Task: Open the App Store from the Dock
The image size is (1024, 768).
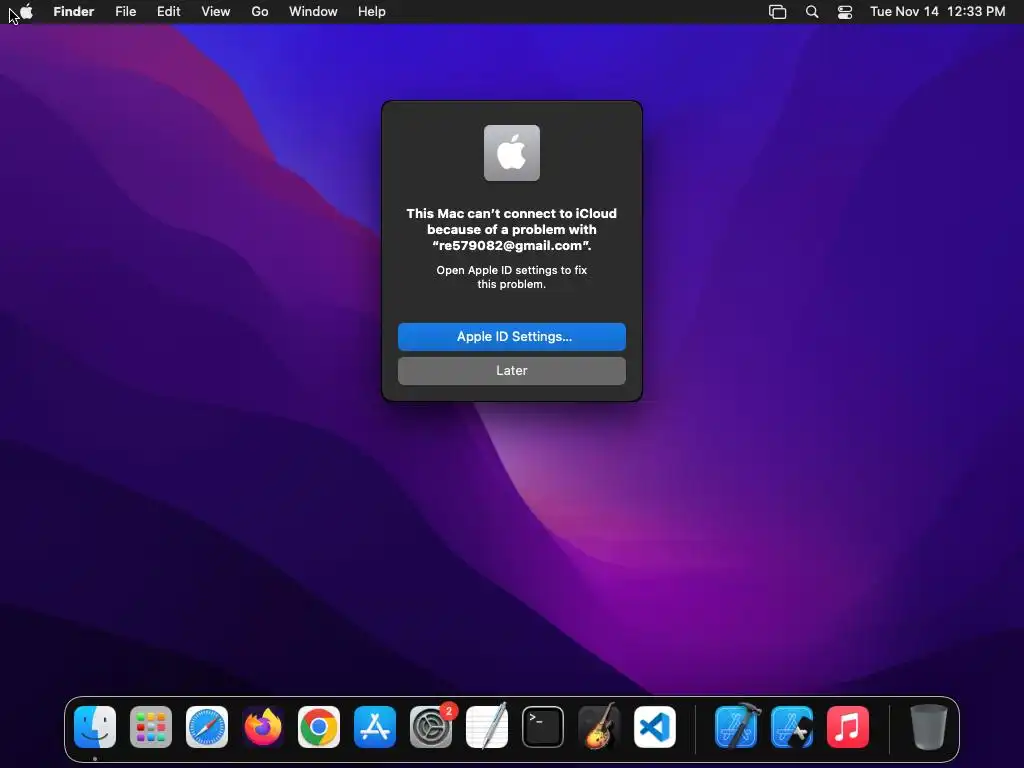Action: pyautogui.click(x=375, y=727)
